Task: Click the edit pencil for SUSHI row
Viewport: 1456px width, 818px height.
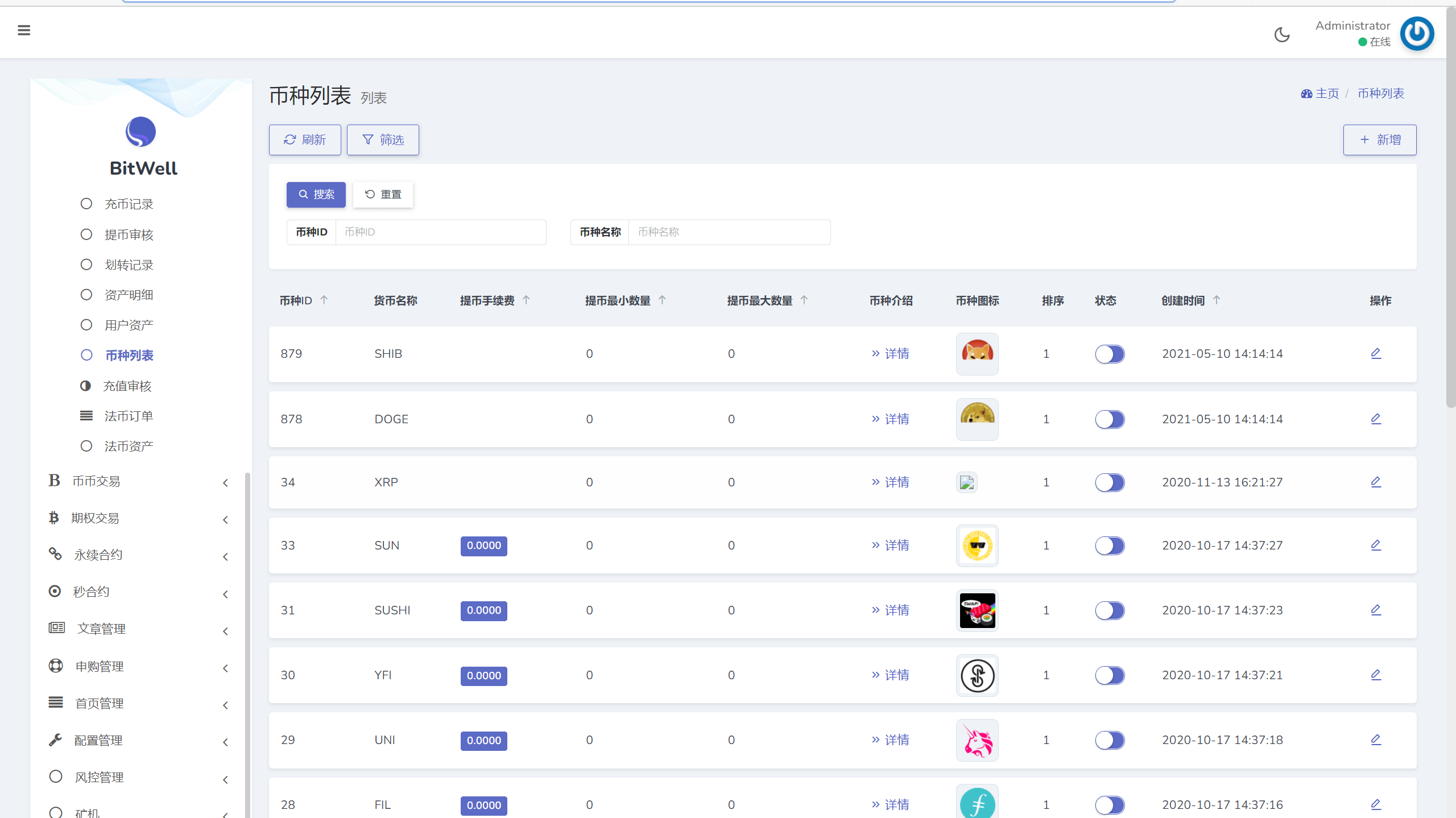Action: [1376, 610]
